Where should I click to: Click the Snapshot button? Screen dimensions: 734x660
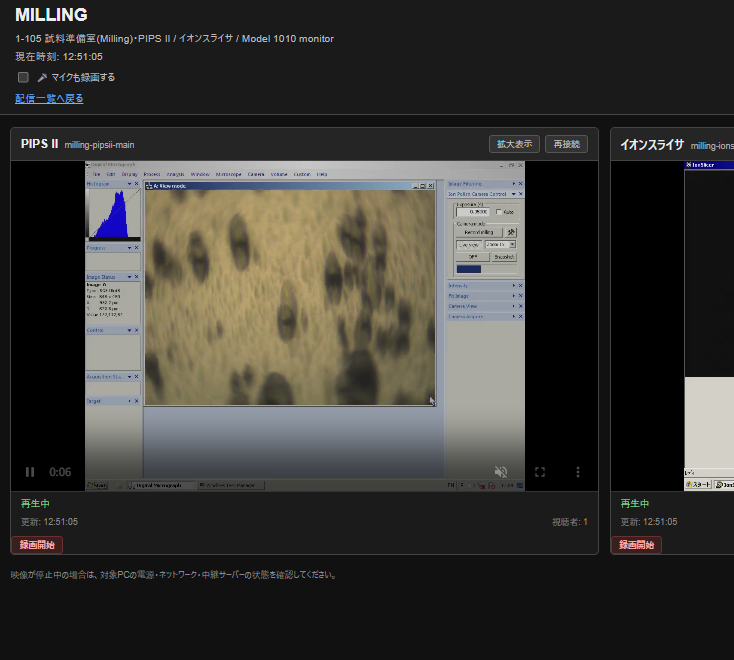click(505, 257)
